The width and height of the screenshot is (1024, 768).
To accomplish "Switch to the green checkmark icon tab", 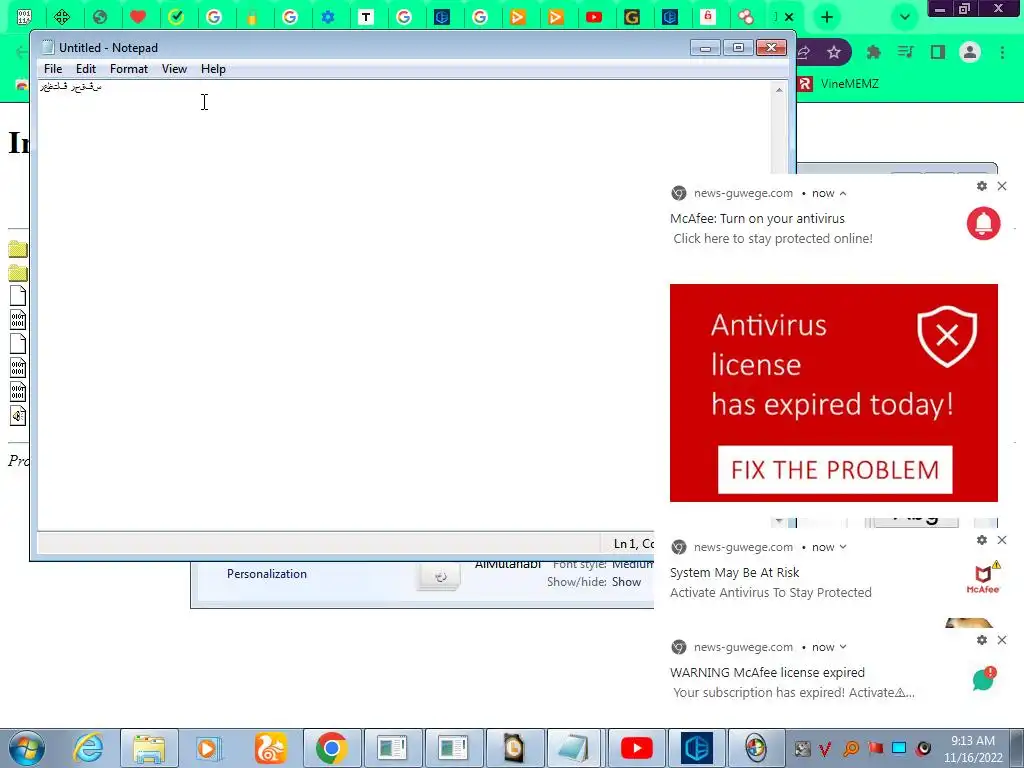I will pos(176,17).
